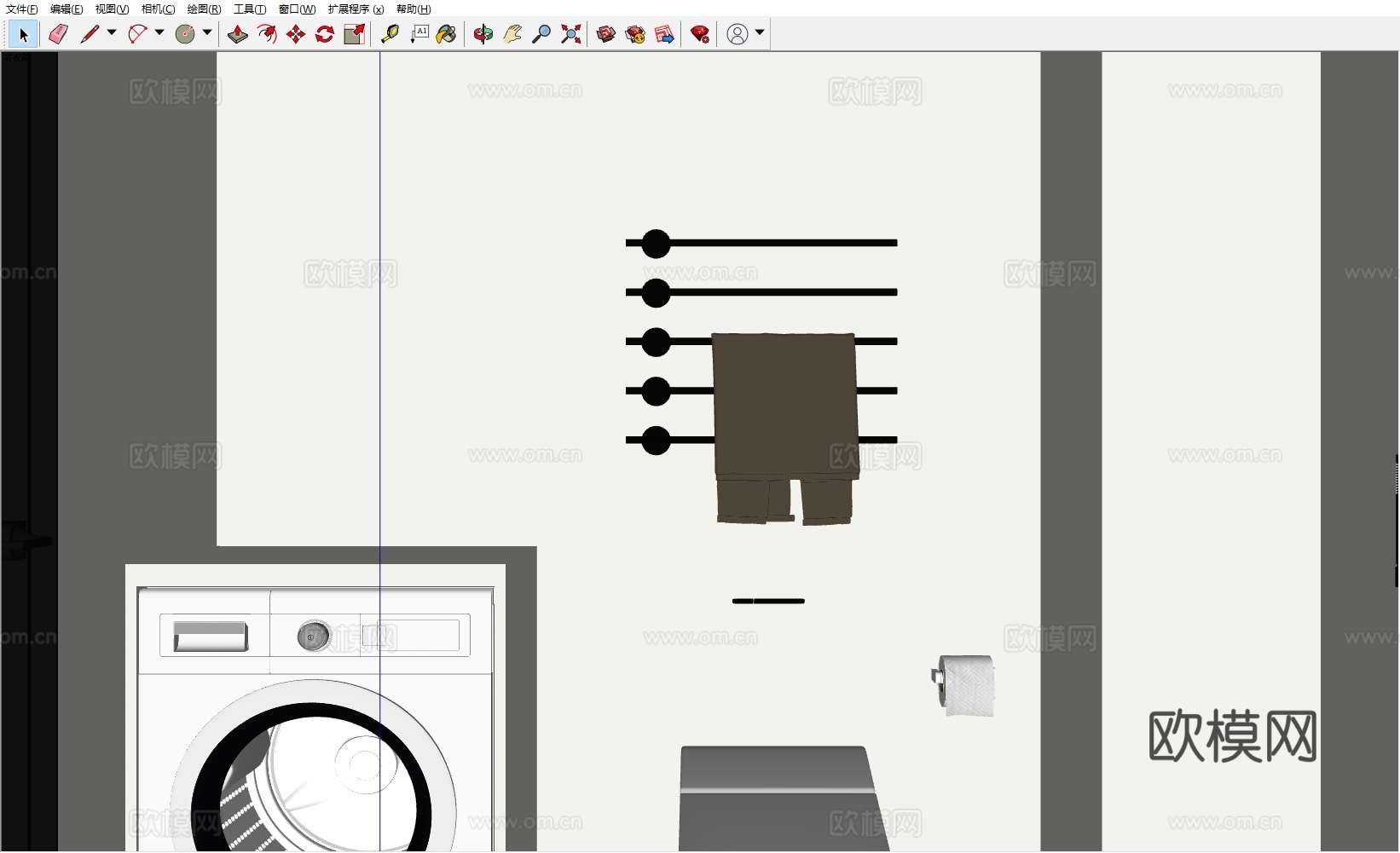Open the Arc tool dropdown arrow

[159, 33]
